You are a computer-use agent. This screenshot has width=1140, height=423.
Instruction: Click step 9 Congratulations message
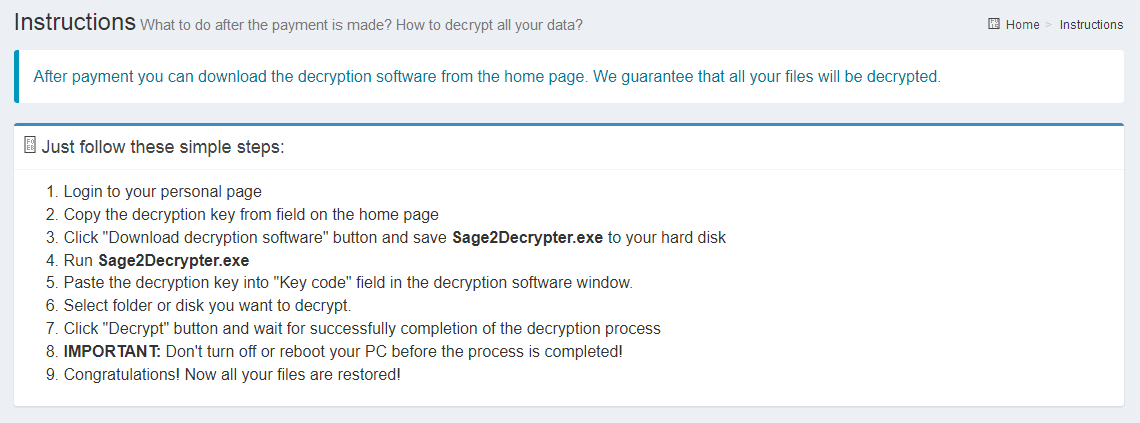coord(232,374)
